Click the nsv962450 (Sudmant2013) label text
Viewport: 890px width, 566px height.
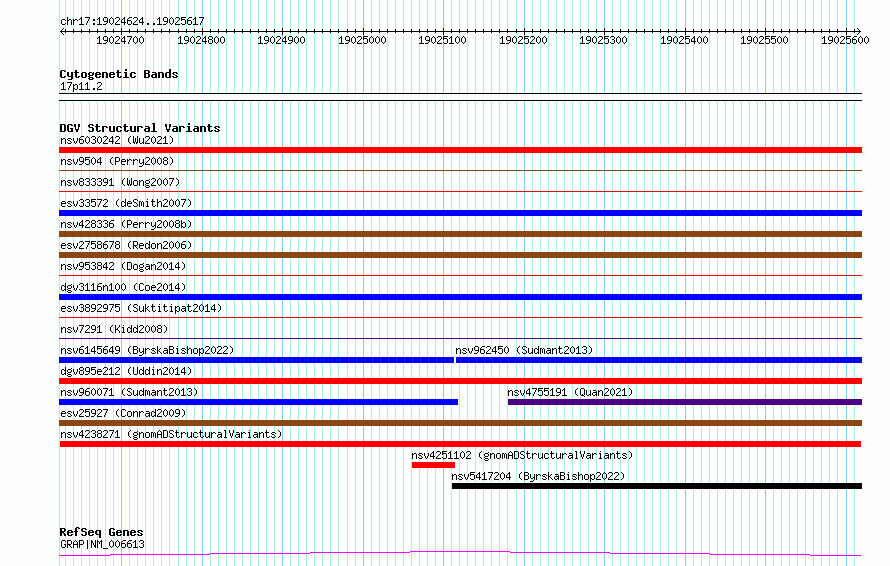tap(524, 350)
